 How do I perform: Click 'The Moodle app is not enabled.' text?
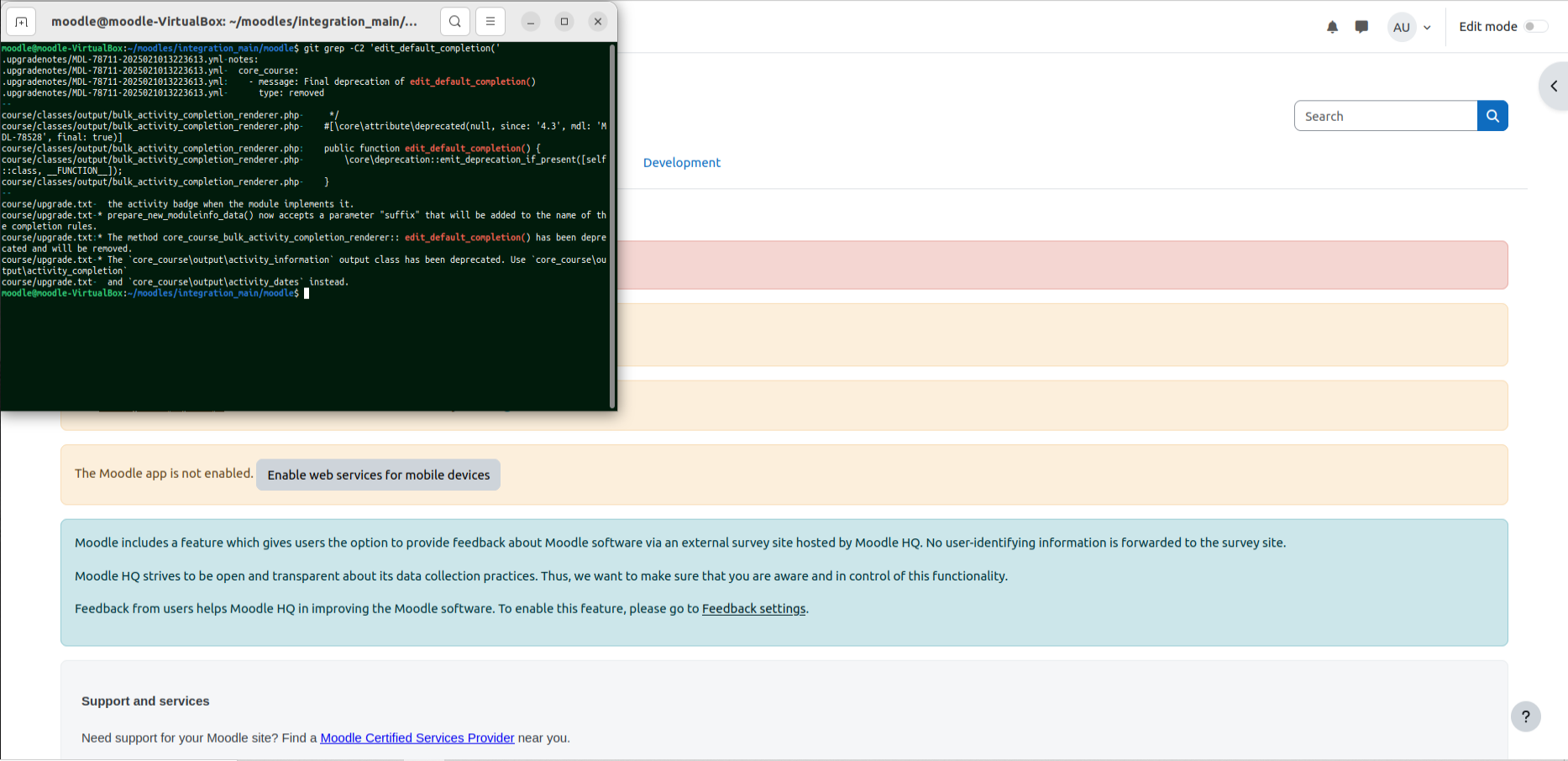point(164,474)
